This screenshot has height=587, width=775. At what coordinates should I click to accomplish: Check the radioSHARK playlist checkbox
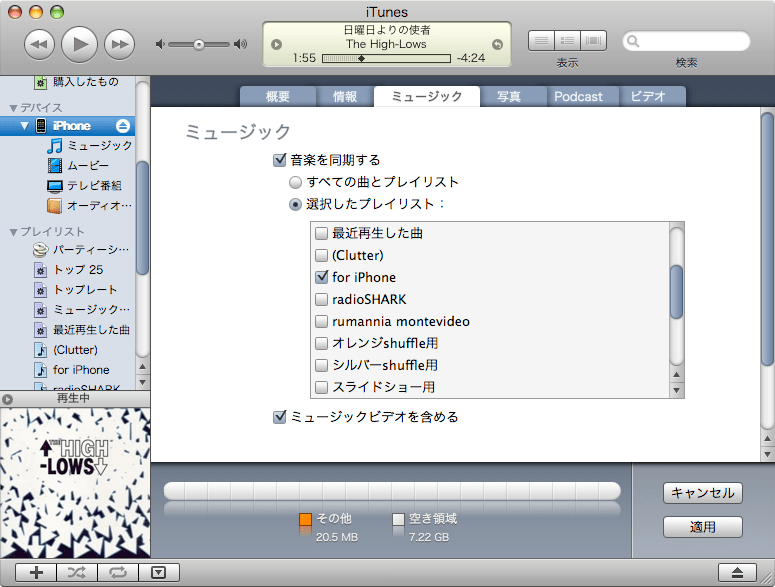(322, 299)
